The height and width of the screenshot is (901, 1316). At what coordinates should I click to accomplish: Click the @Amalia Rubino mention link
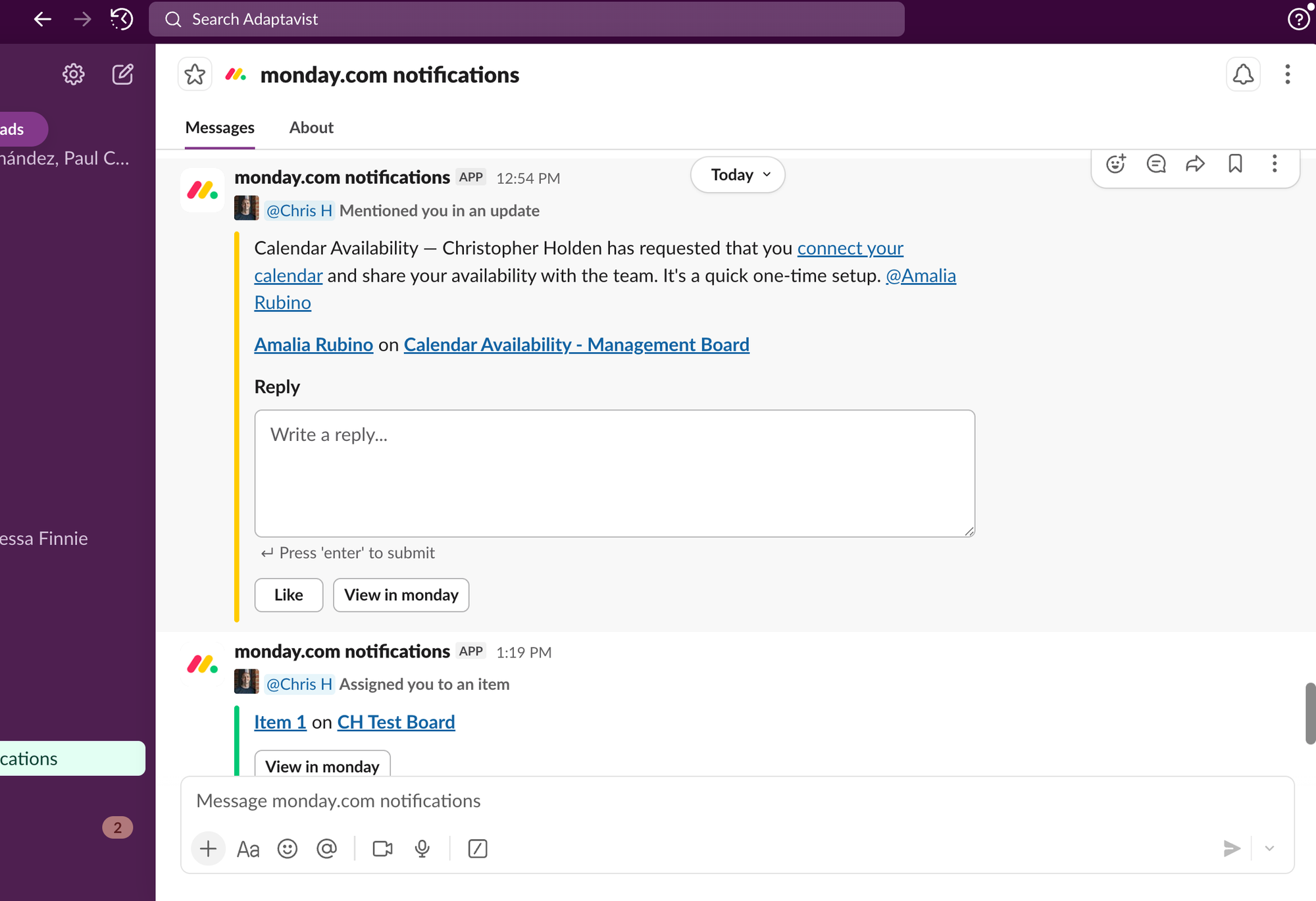tap(921, 276)
